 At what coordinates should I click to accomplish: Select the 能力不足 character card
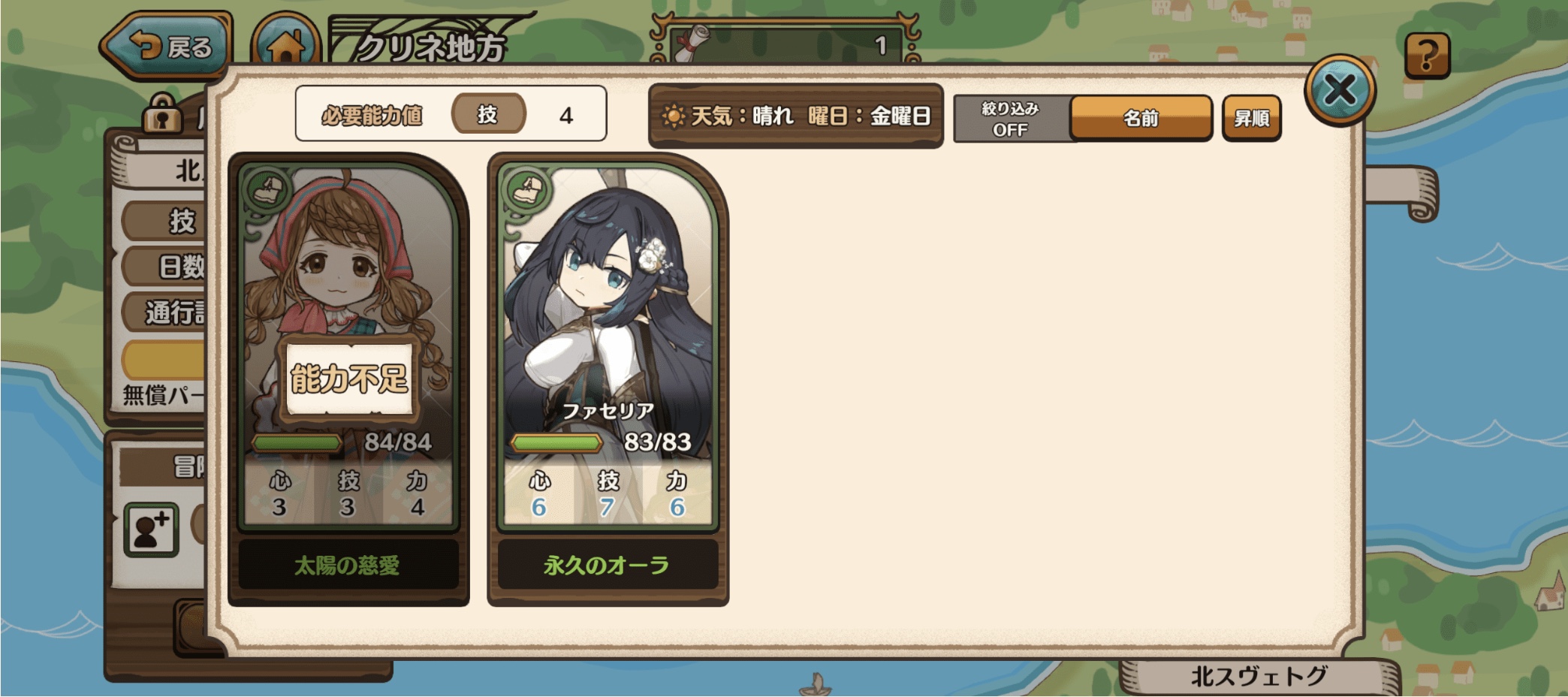pos(348,379)
